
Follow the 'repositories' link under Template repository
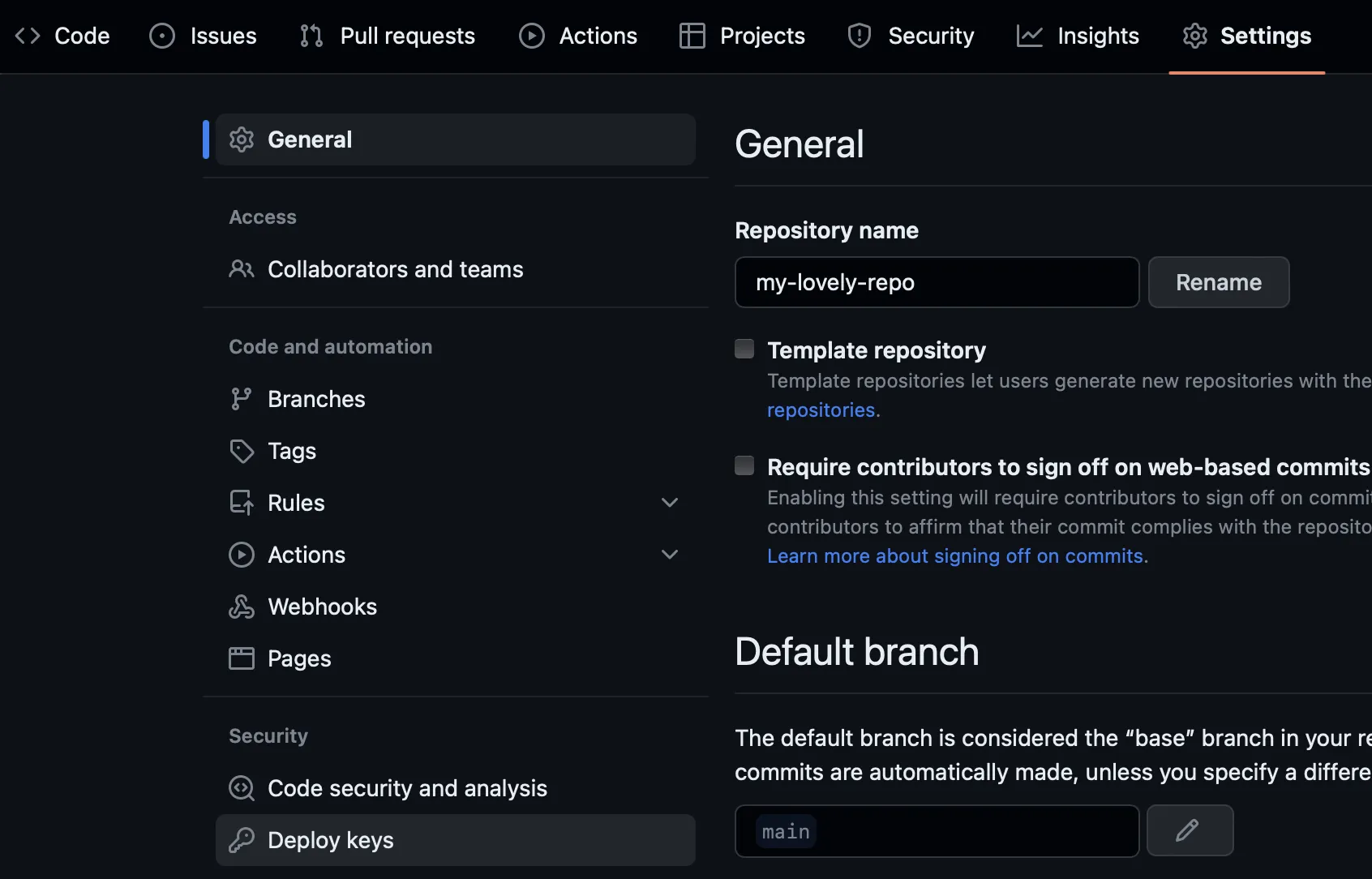(821, 410)
